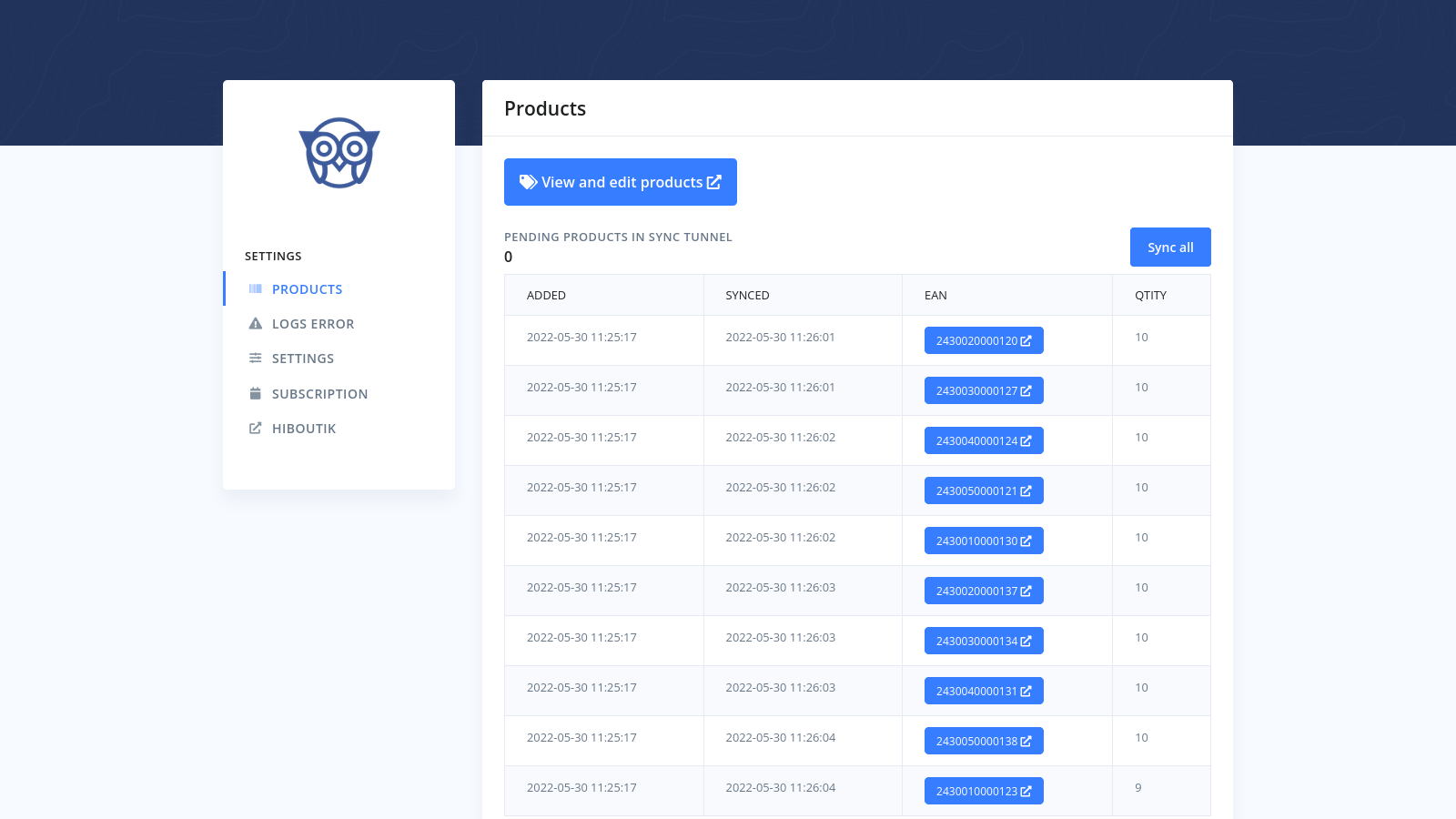This screenshot has width=1456, height=819.
Task: Click the SETTINGS section heading in sidebar
Action: click(x=273, y=256)
